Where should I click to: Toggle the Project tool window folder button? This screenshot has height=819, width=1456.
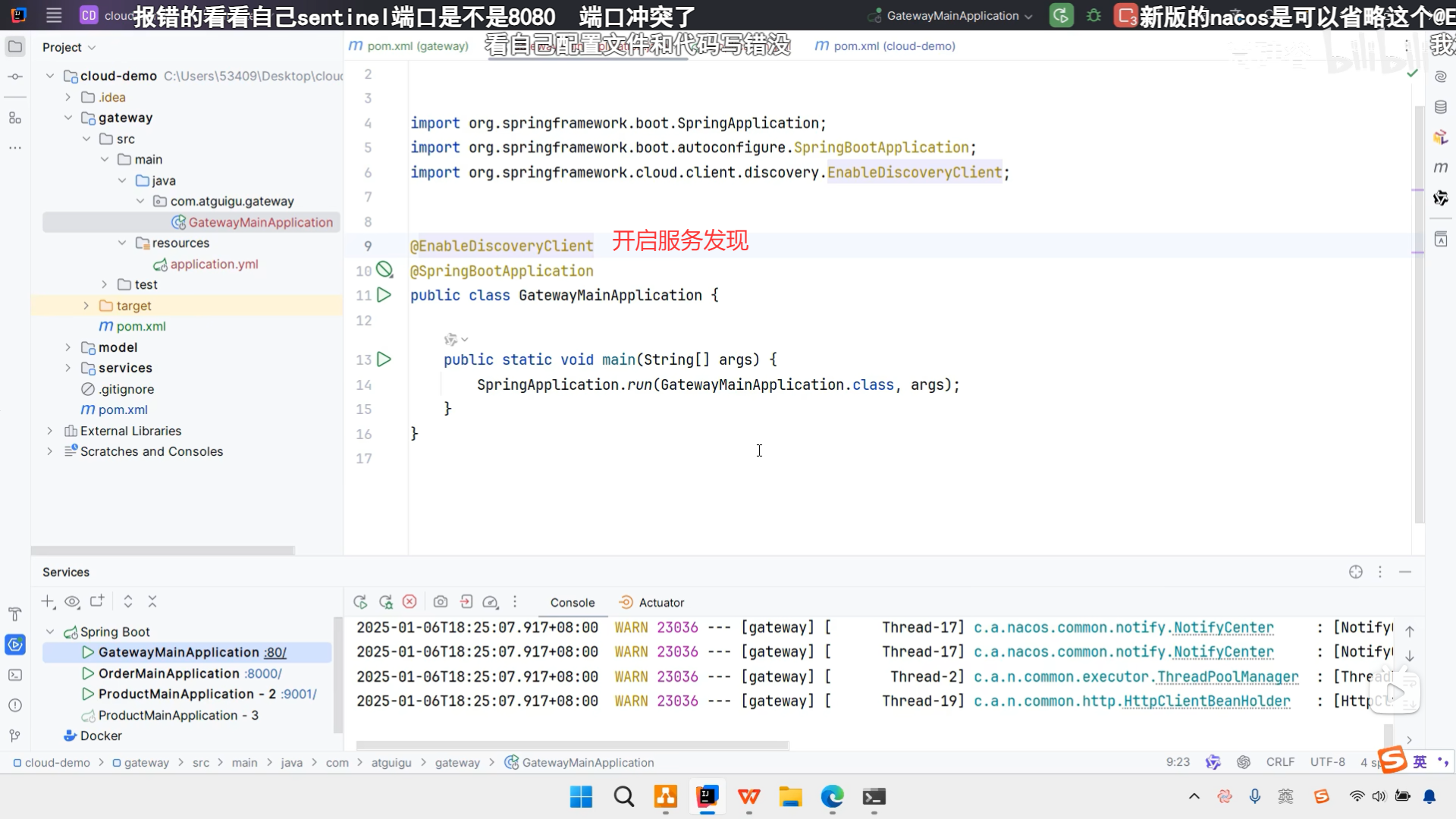click(14, 47)
